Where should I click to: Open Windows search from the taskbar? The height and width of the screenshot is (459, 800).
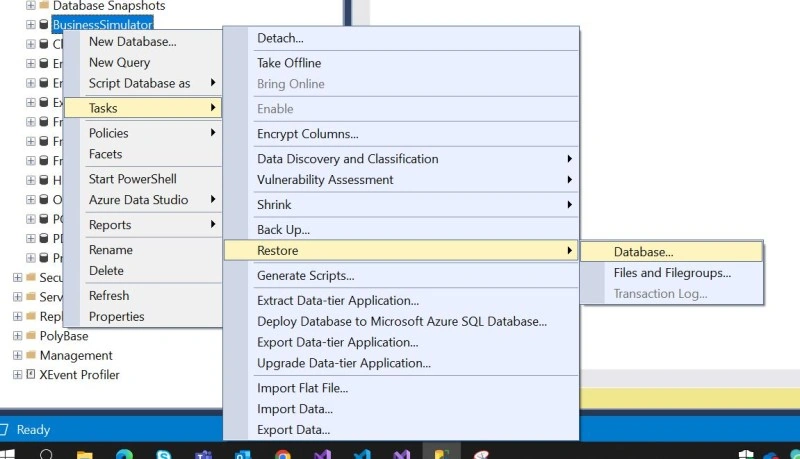pos(46,453)
